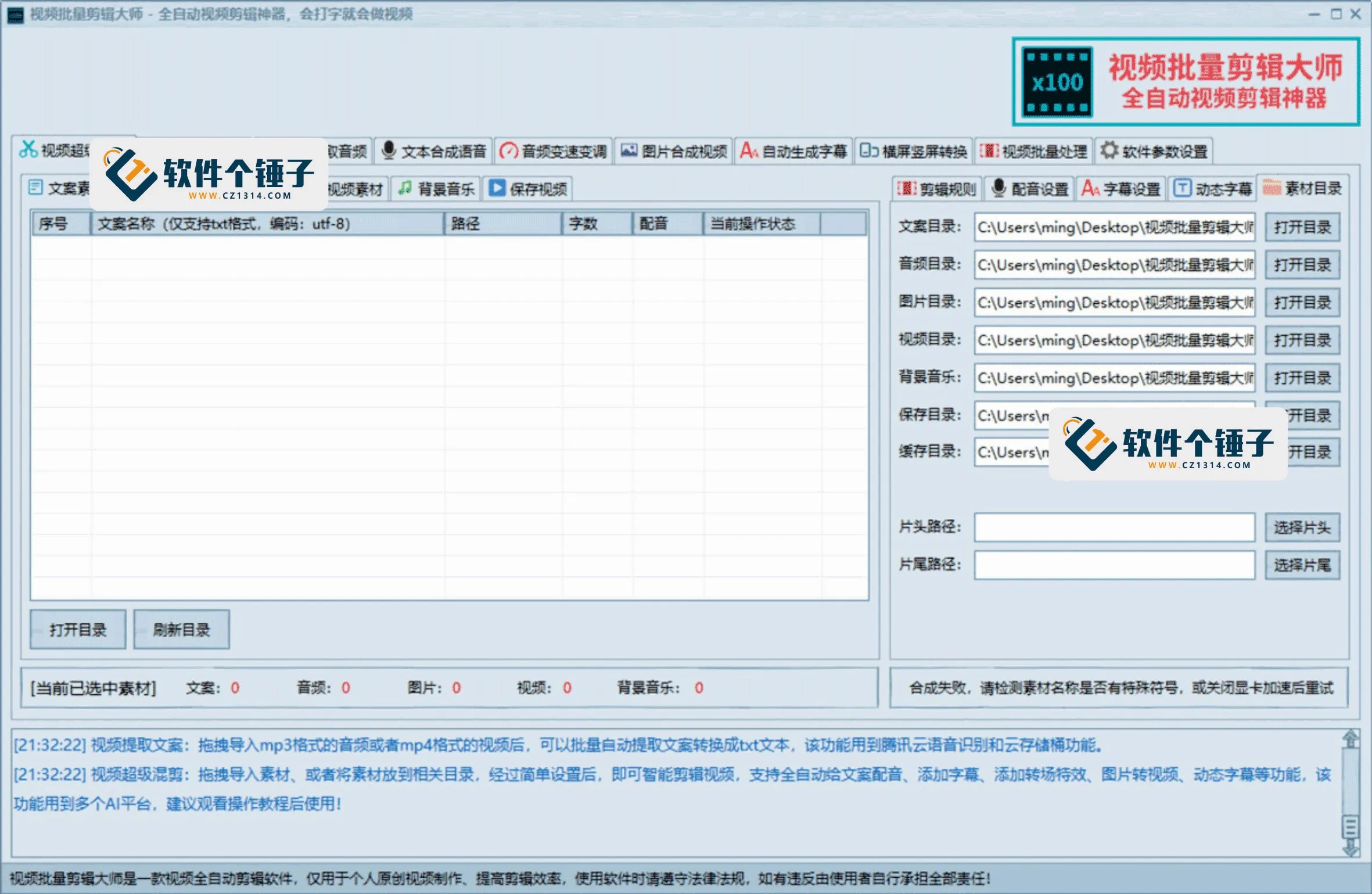Image resolution: width=1372 pixels, height=894 pixels.
Task: Click the red A icon of 自动生成字幕
Action: [x=748, y=151]
